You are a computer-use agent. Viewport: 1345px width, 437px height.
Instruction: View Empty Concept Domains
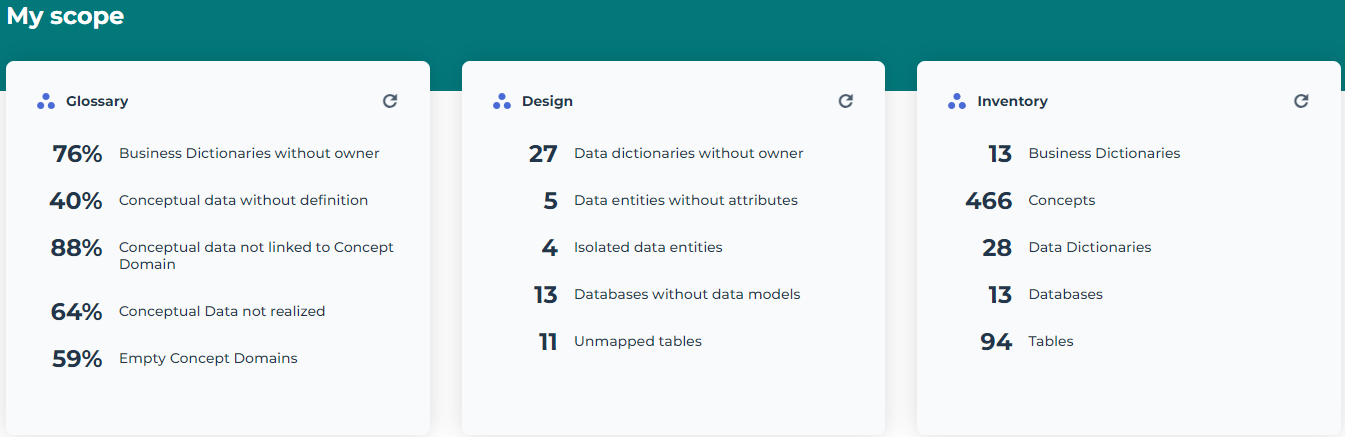click(208, 358)
